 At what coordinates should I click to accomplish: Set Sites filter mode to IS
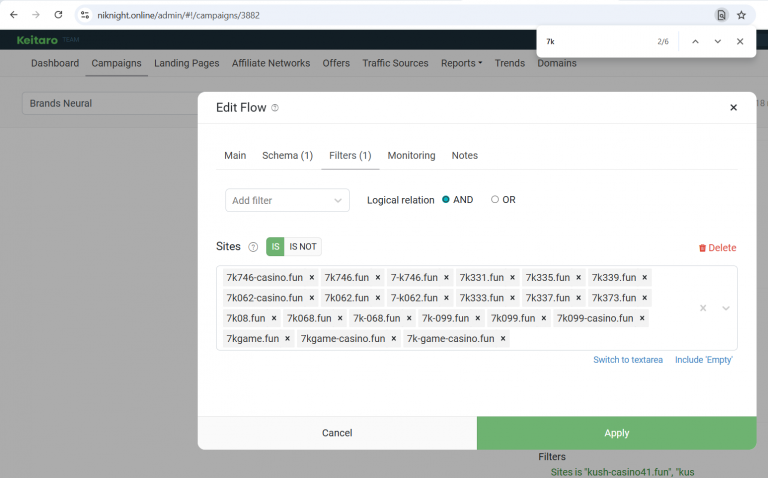pos(275,247)
